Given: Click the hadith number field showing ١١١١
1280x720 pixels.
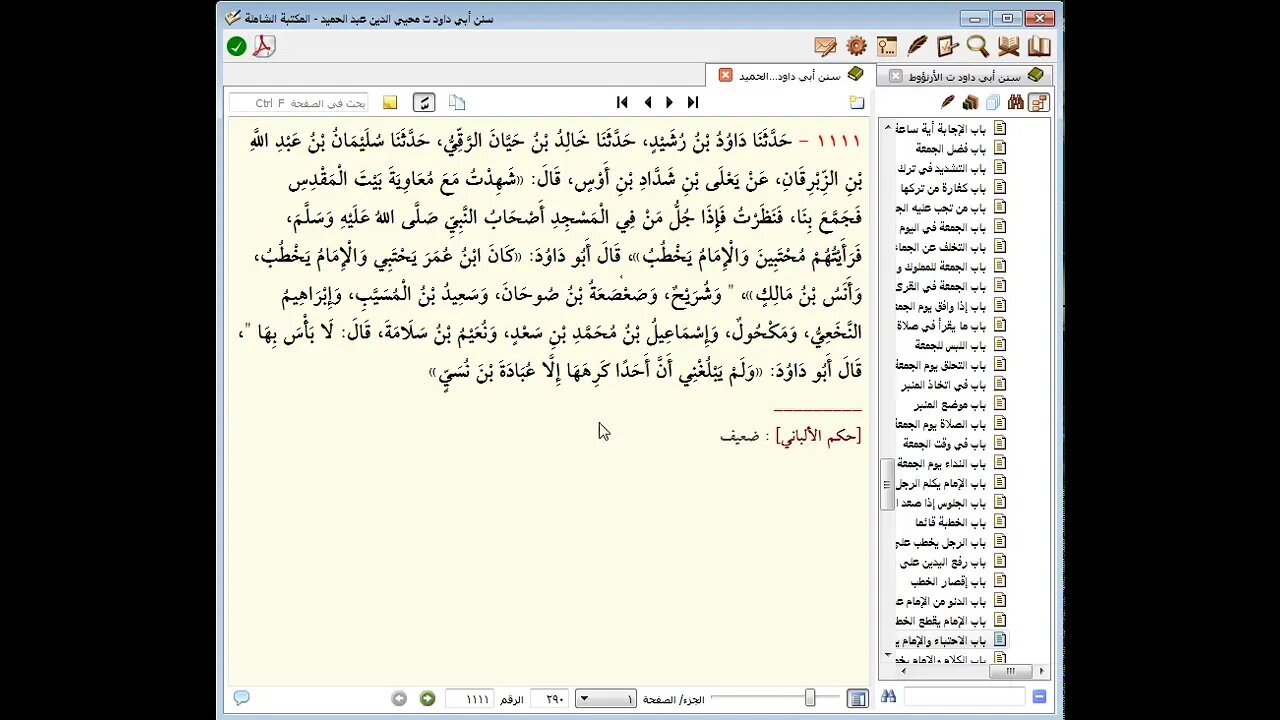Looking at the screenshot, I should [469, 699].
